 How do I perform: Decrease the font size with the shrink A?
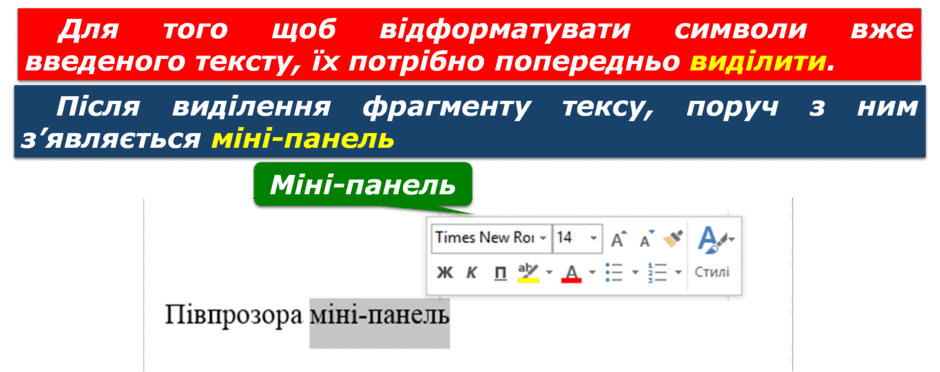tap(647, 238)
